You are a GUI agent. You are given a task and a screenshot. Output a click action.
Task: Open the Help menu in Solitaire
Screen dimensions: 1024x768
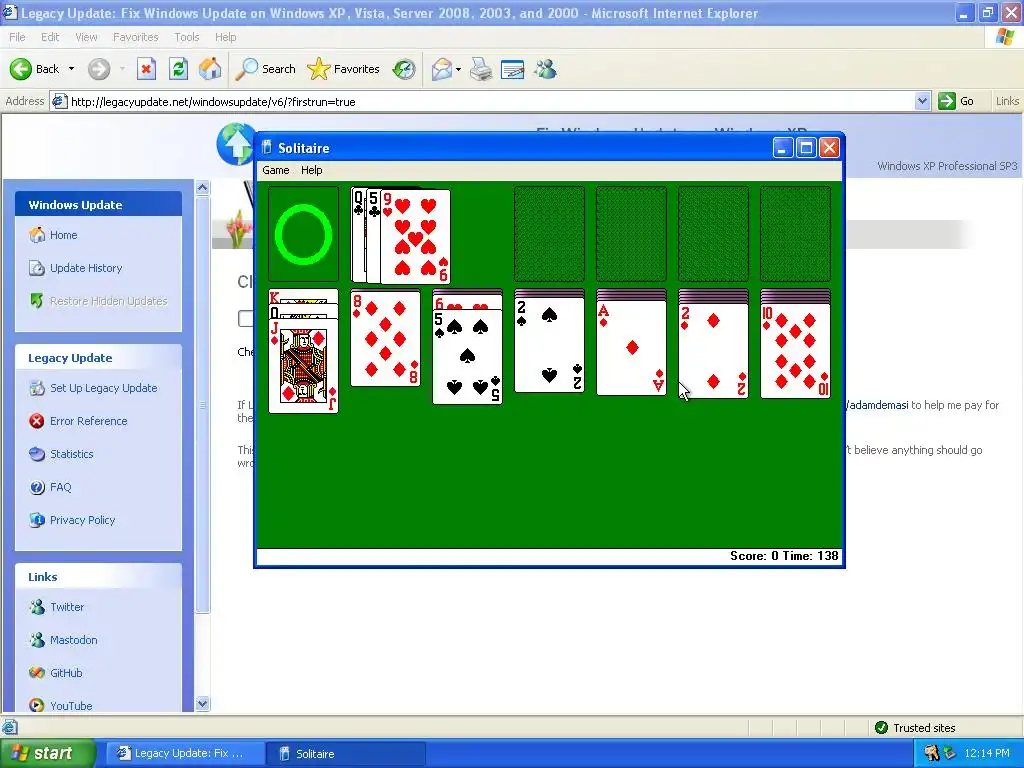pyautogui.click(x=312, y=170)
